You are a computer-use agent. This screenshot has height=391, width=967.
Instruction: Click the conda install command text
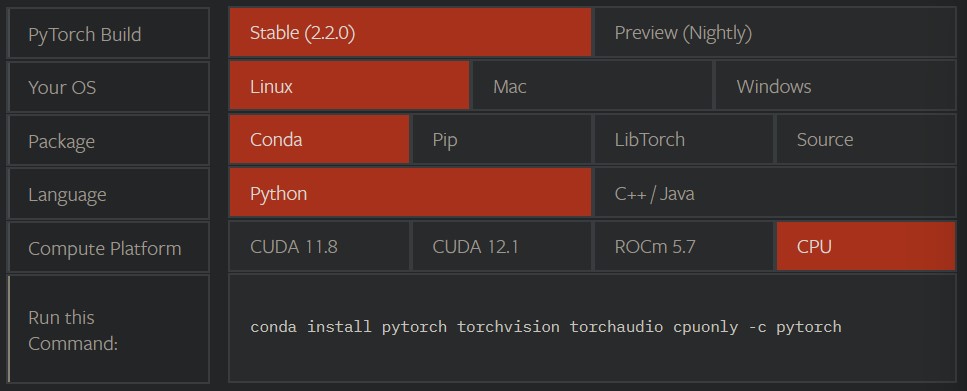coord(546,327)
